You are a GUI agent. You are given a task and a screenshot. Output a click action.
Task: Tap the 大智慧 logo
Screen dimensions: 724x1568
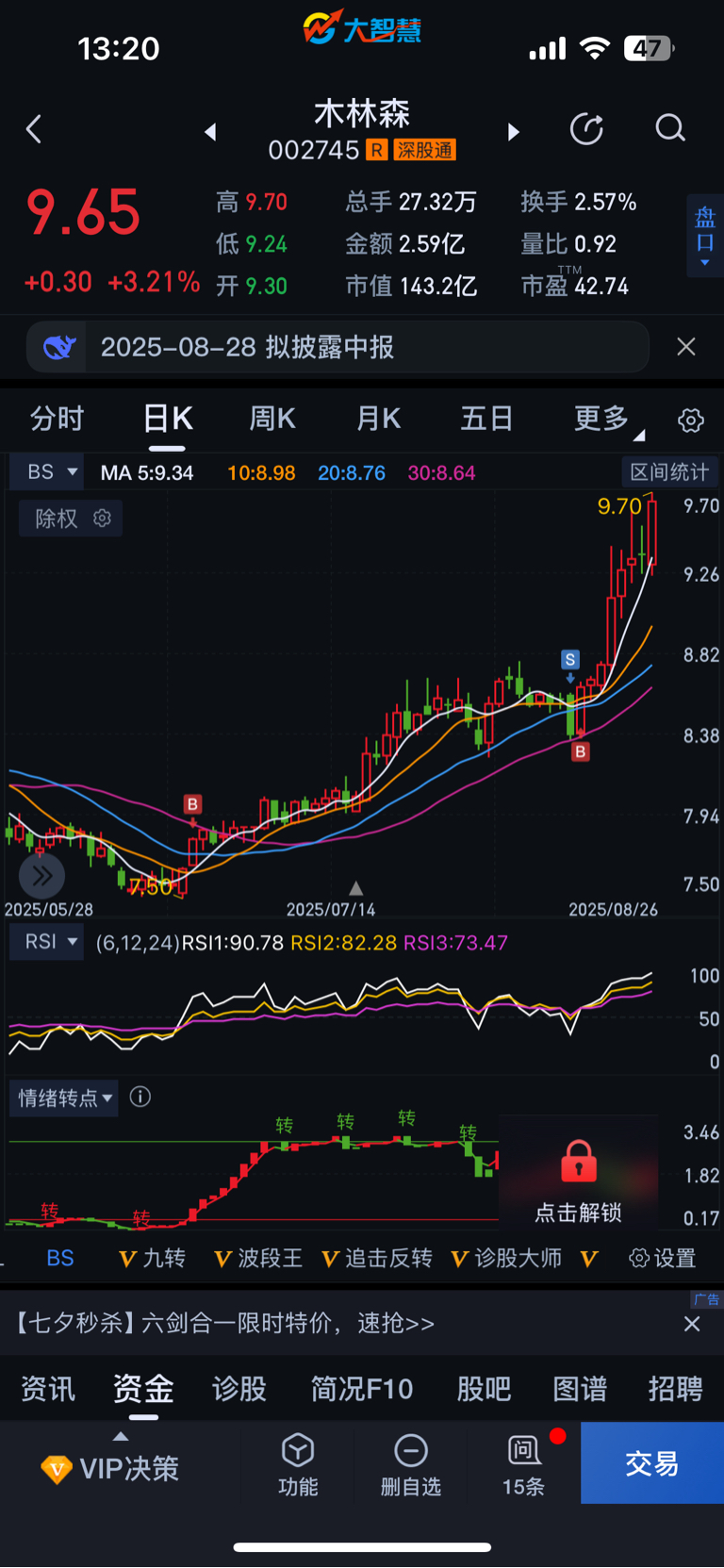pos(362,28)
